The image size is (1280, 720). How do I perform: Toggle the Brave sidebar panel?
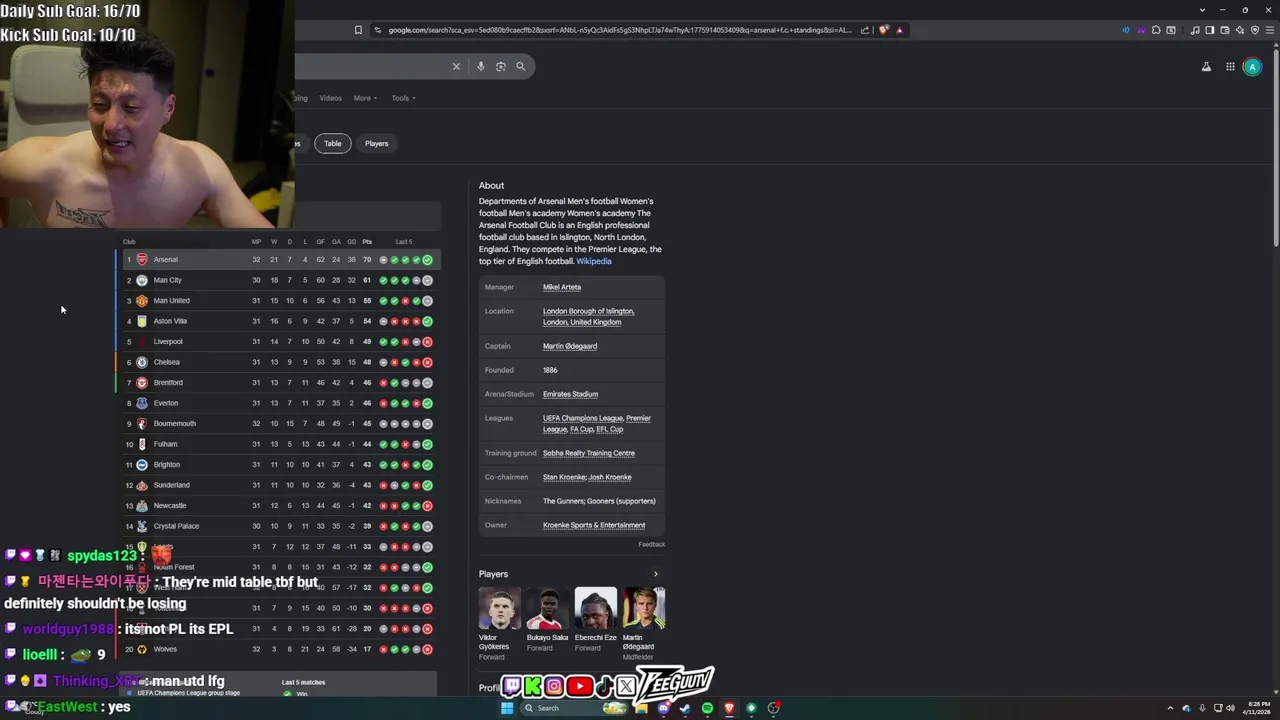pos(1210,30)
